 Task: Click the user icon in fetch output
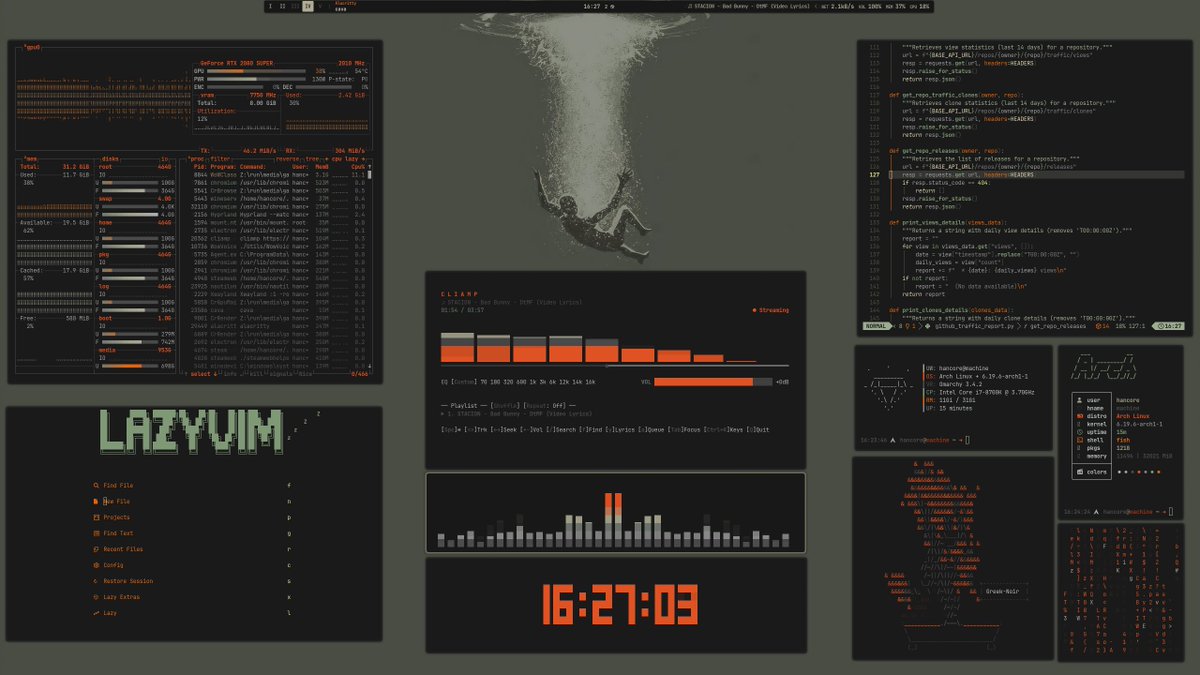point(1078,399)
